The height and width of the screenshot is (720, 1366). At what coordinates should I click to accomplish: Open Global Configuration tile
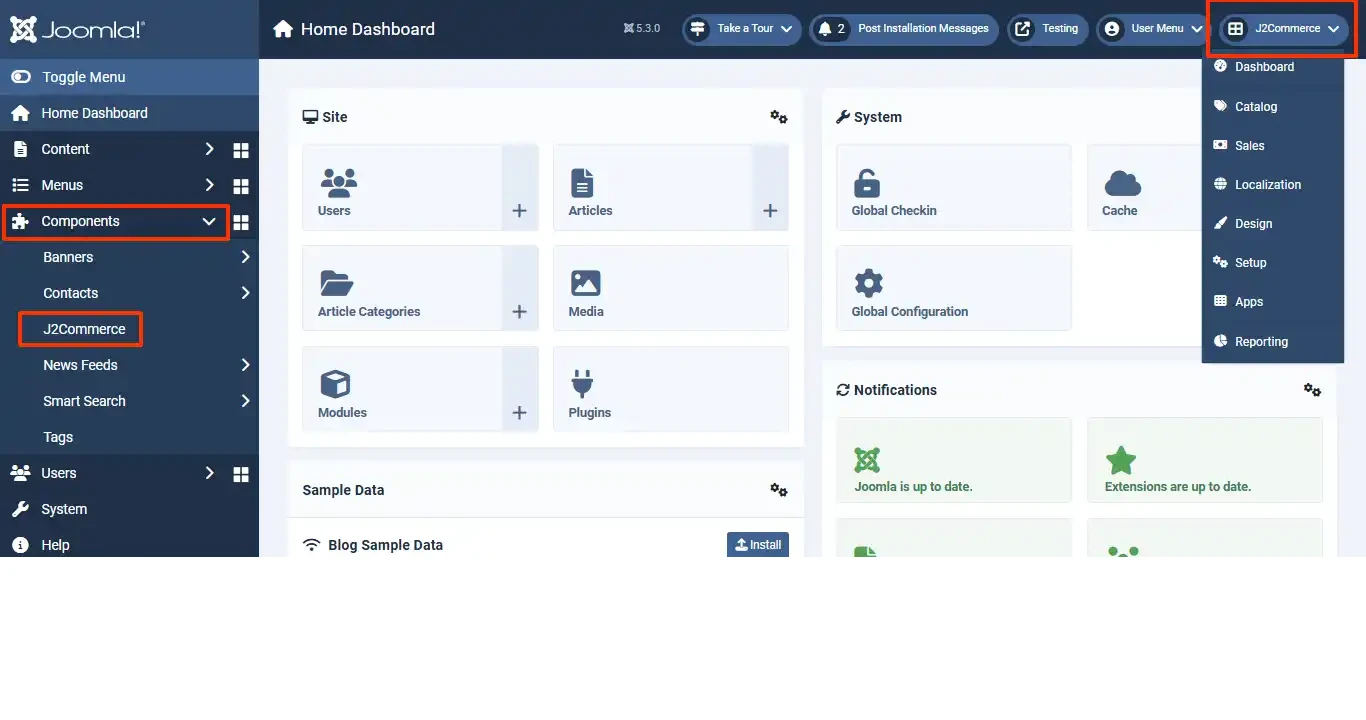pyautogui.click(x=954, y=288)
